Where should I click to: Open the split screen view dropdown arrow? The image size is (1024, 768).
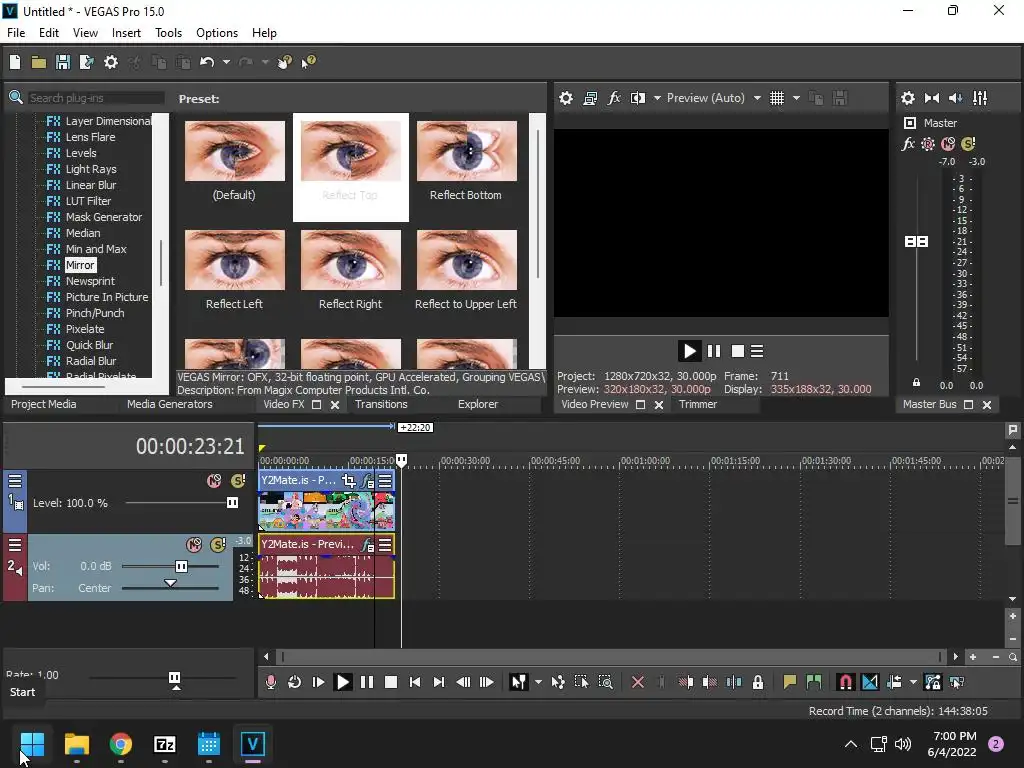point(657,98)
